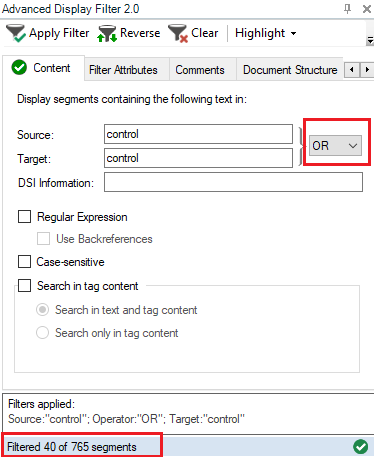
Task: Click the Apply Filter funnel icon
Action: tap(16, 33)
